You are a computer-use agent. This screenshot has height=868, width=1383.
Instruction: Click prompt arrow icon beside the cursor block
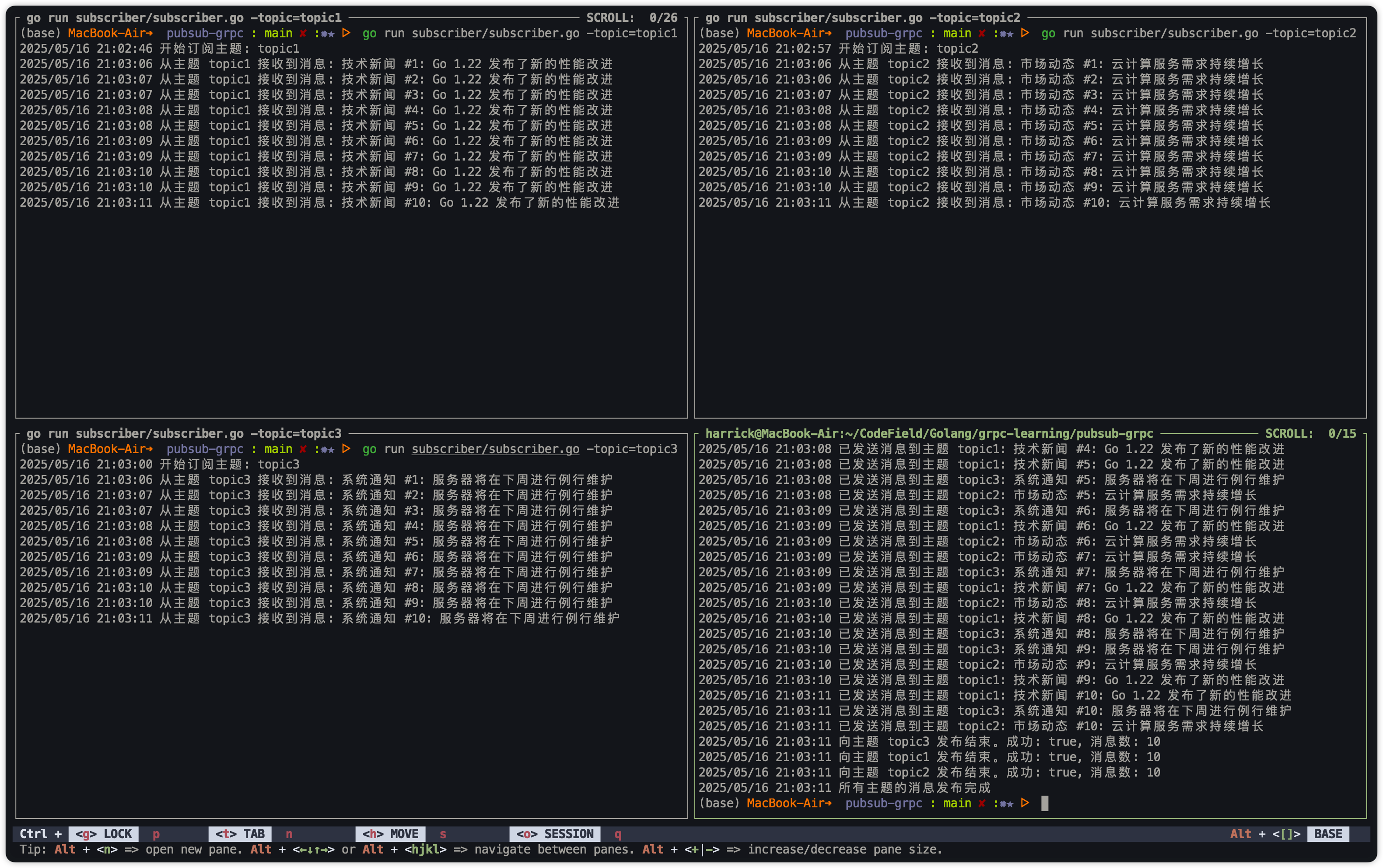[x=1025, y=803]
